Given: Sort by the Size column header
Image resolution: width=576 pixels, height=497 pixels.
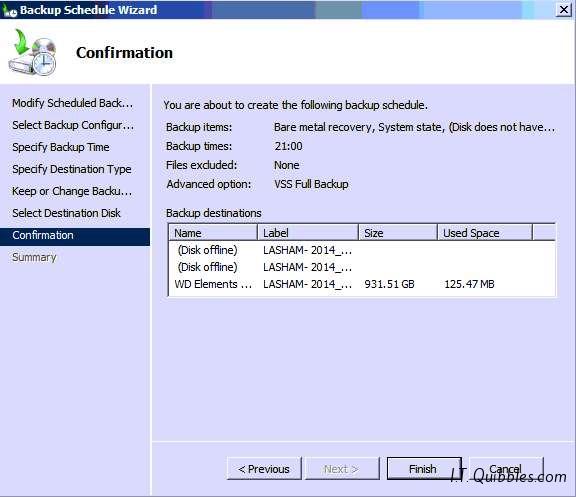Looking at the screenshot, I should [398, 233].
